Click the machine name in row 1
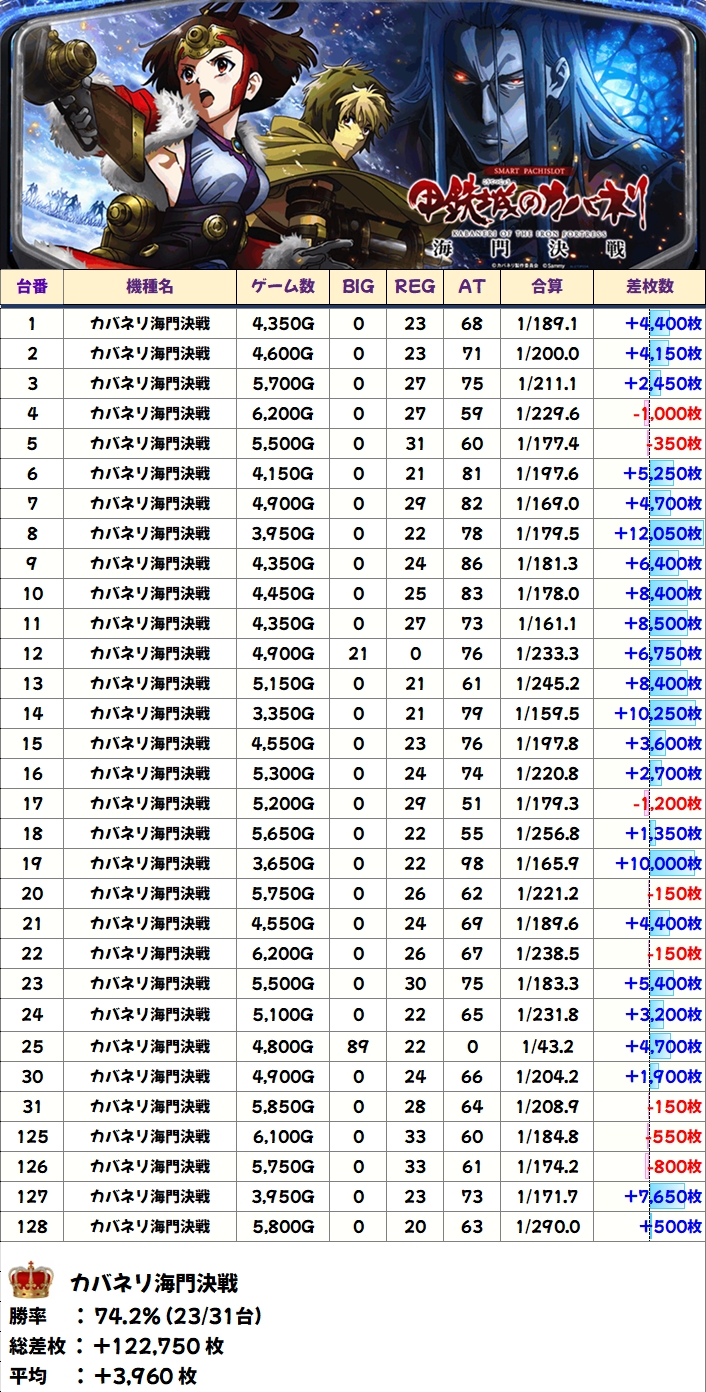This screenshot has height=1392, width=706. pyautogui.click(x=150, y=323)
